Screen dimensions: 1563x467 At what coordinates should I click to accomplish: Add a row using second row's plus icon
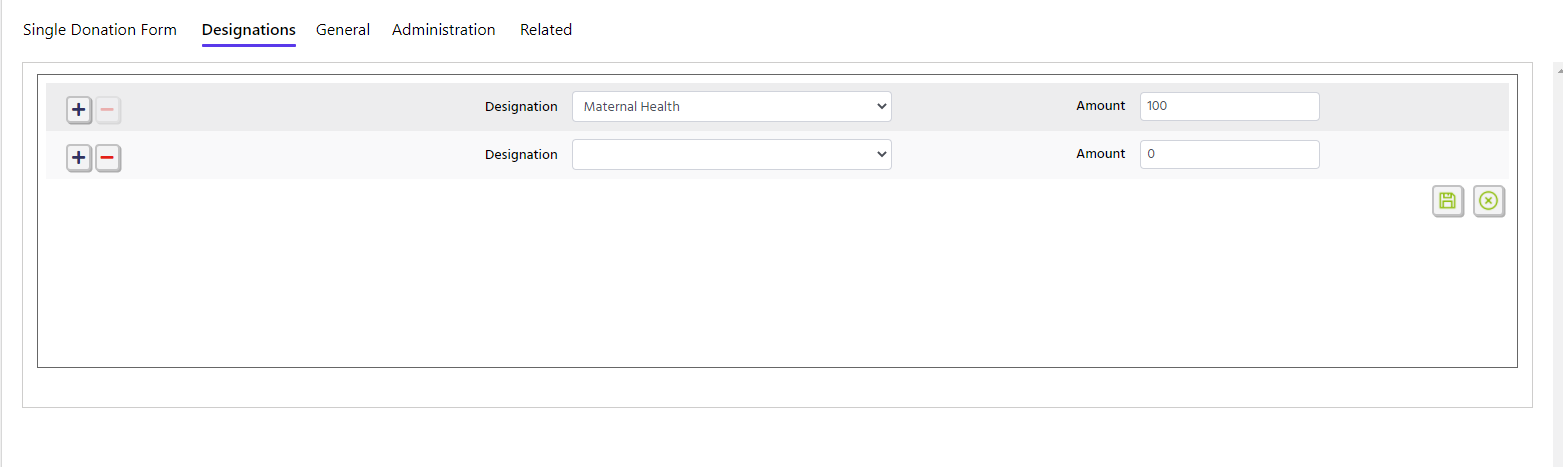[x=79, y=158]
